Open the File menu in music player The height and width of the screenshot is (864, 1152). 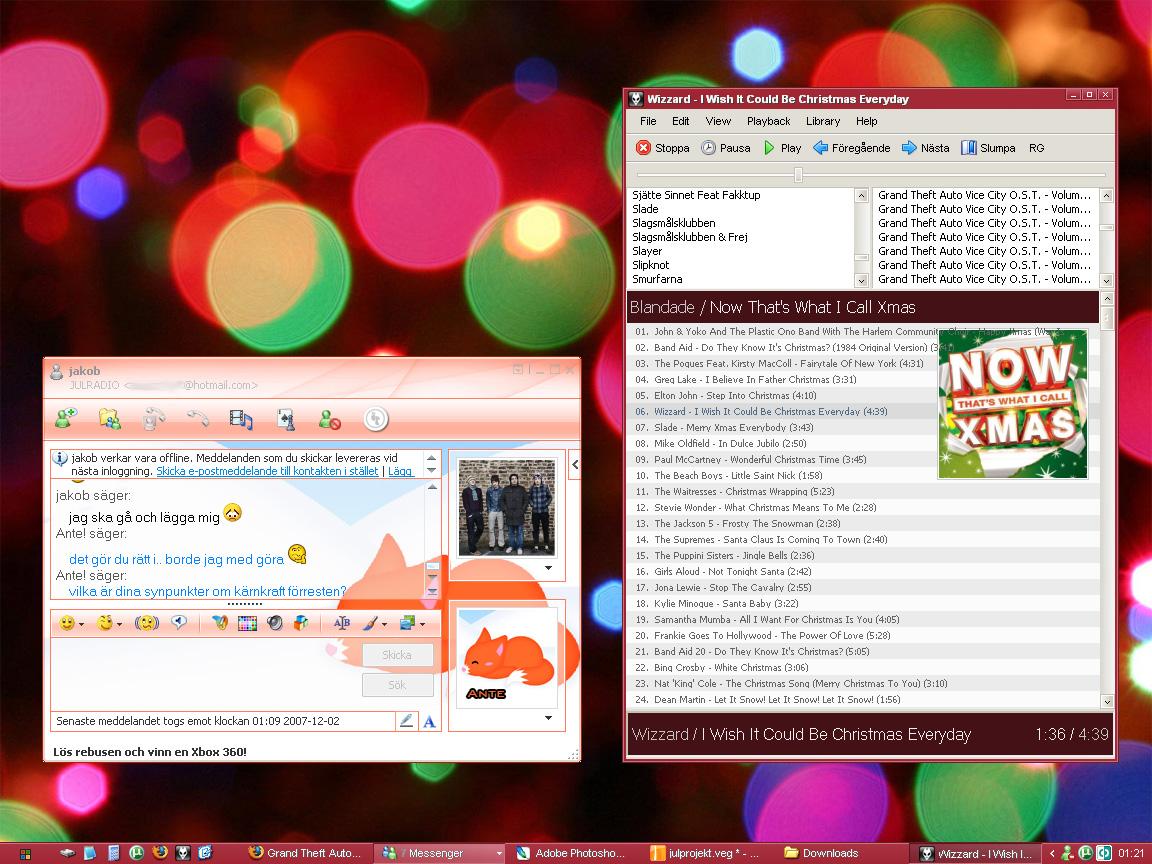[648, 121]
